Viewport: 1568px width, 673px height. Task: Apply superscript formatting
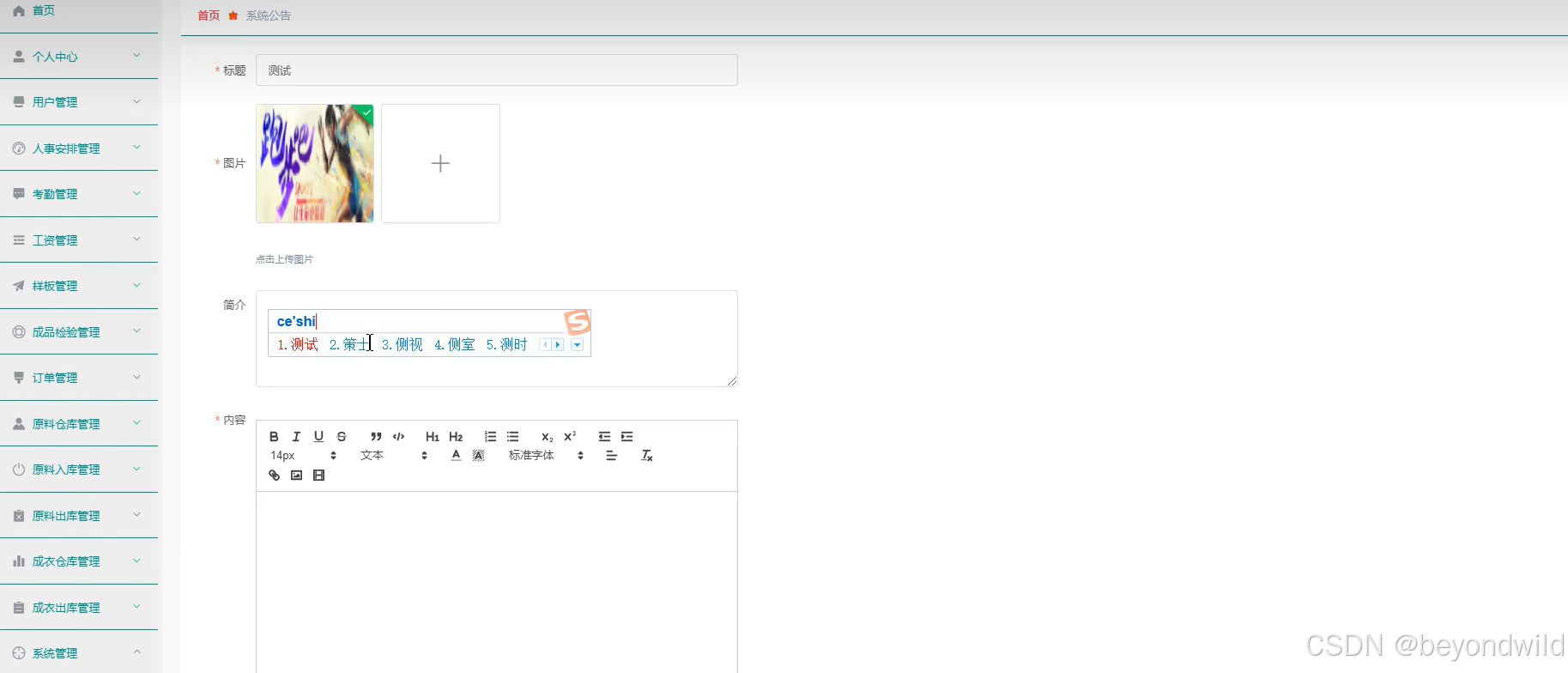click(x=570, y=436)
